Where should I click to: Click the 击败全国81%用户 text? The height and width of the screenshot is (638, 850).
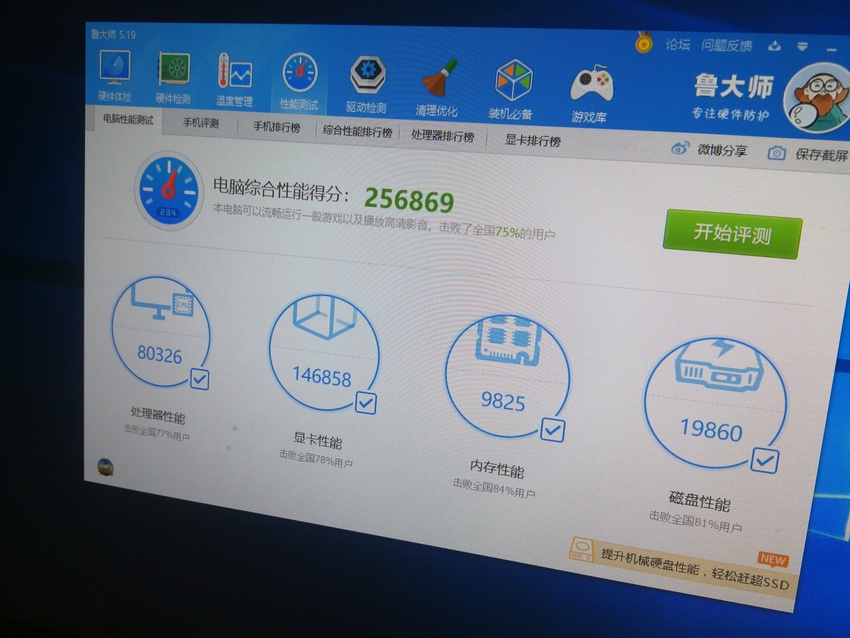click(696, 521)
